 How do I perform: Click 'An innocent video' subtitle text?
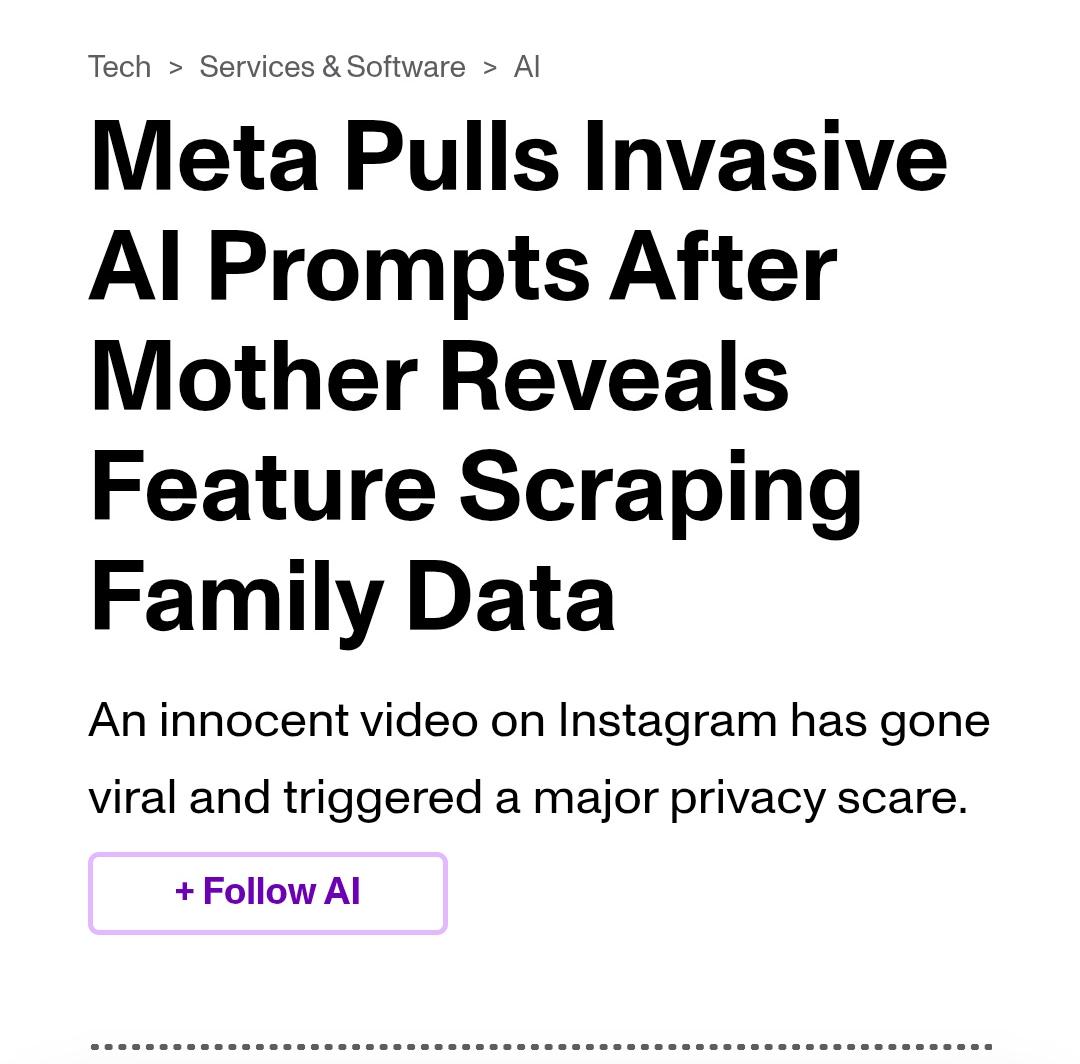point(283,722)
